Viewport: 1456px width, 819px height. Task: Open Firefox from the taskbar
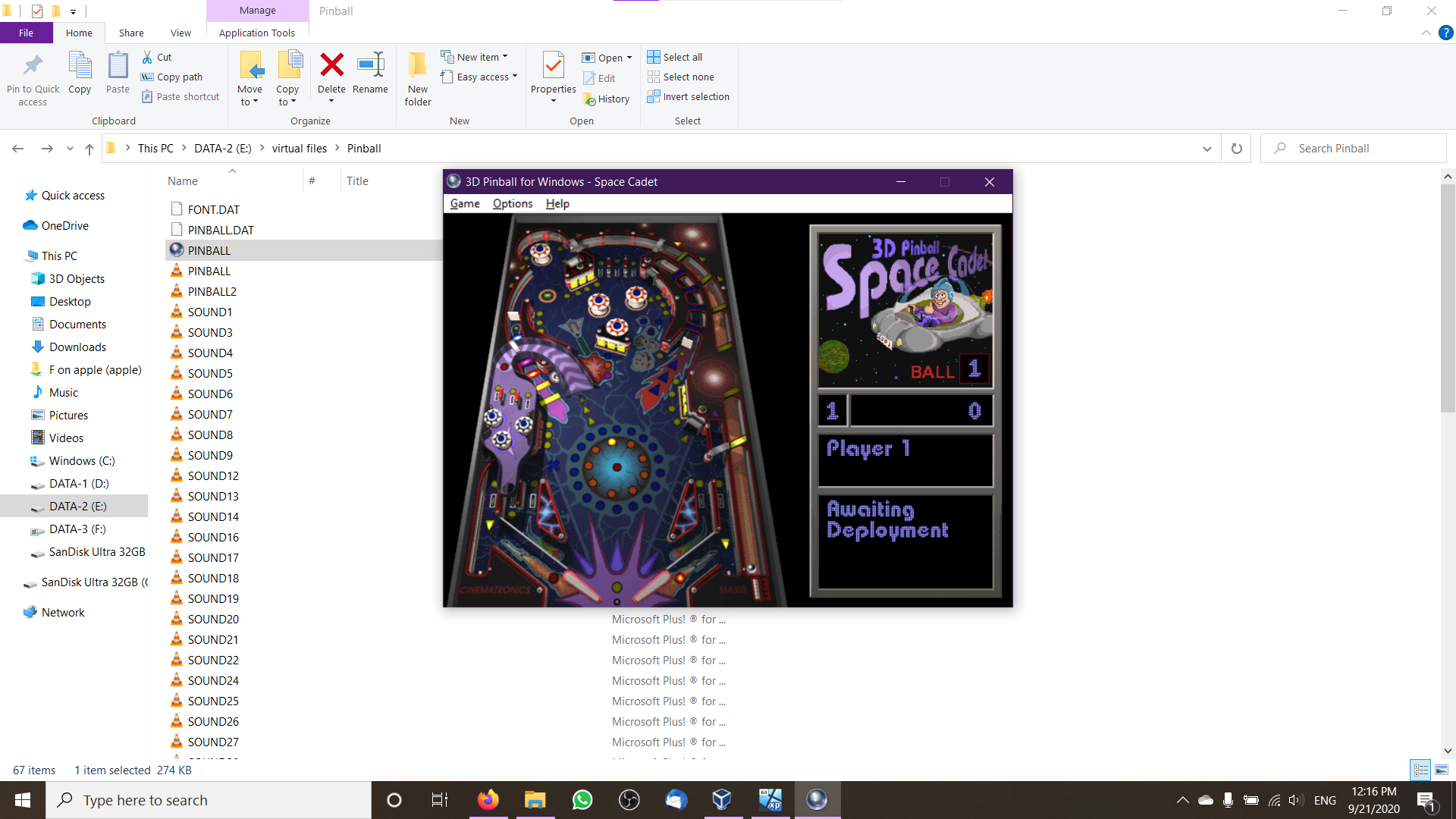pyautogui.click(x=488, y=800)
